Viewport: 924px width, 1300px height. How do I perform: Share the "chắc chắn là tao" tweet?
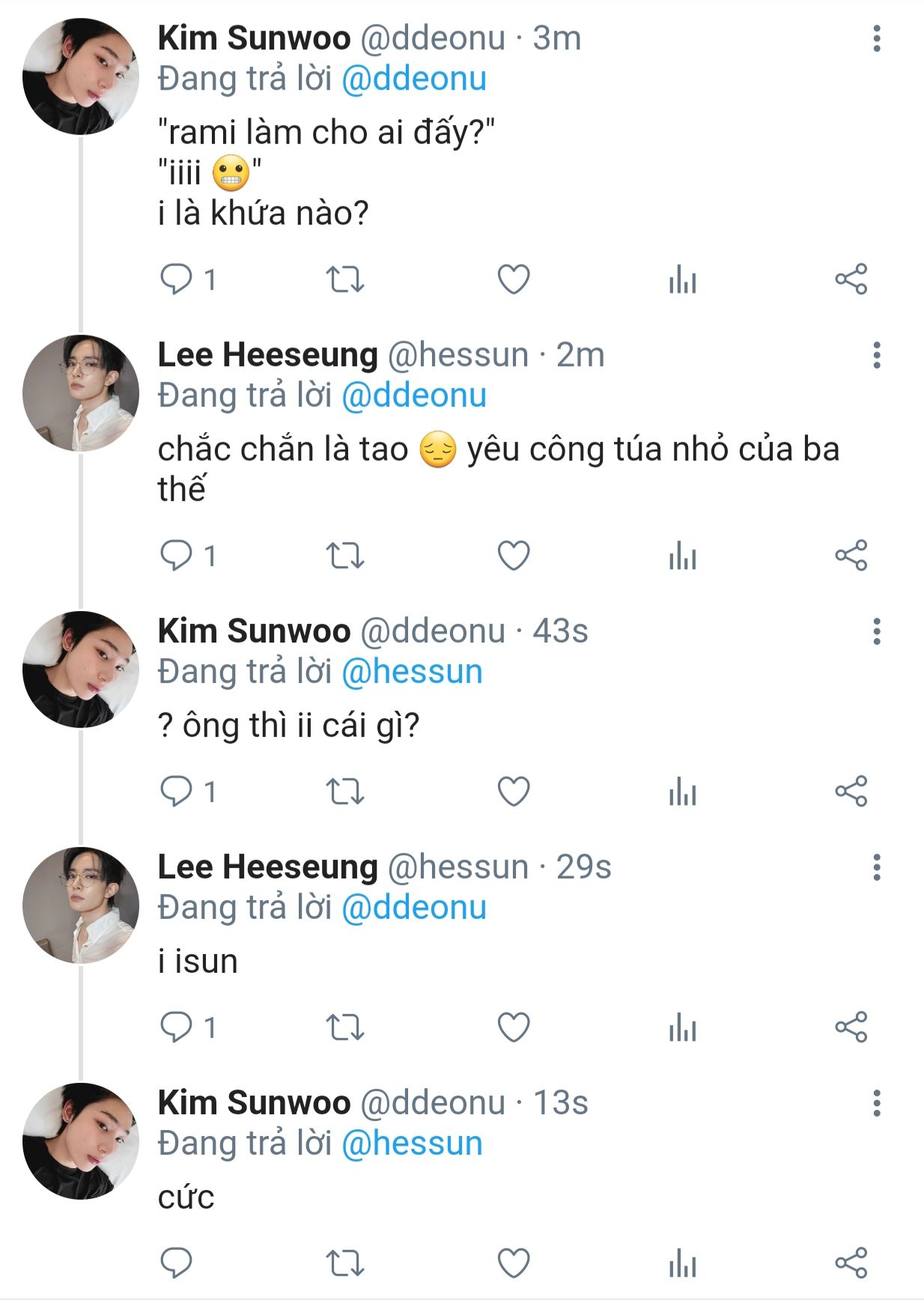851,556
